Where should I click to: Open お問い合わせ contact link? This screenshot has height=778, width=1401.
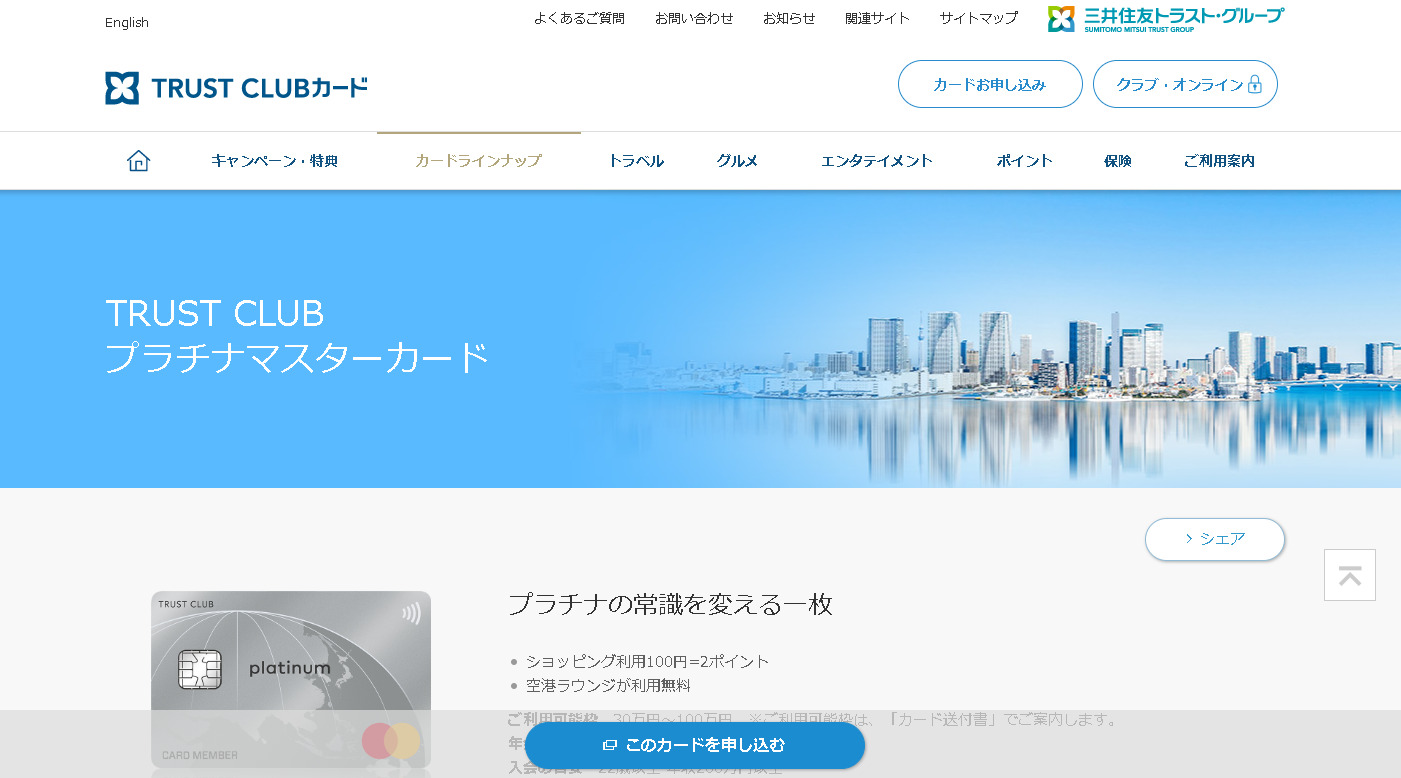tap(694, 18)
